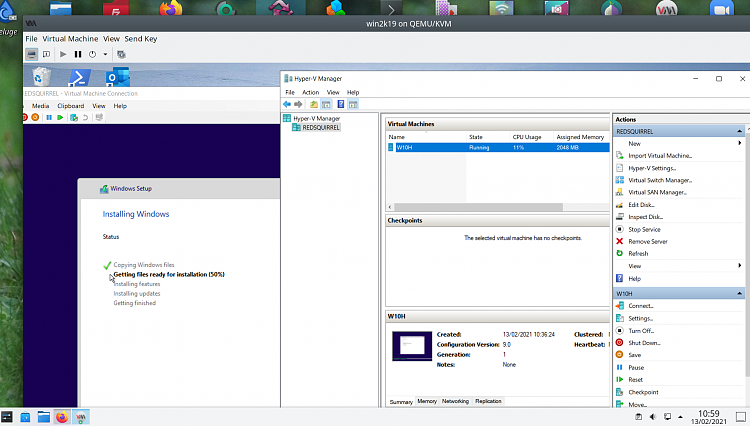Open Media menu in VM Connection window

click(40, 106)
